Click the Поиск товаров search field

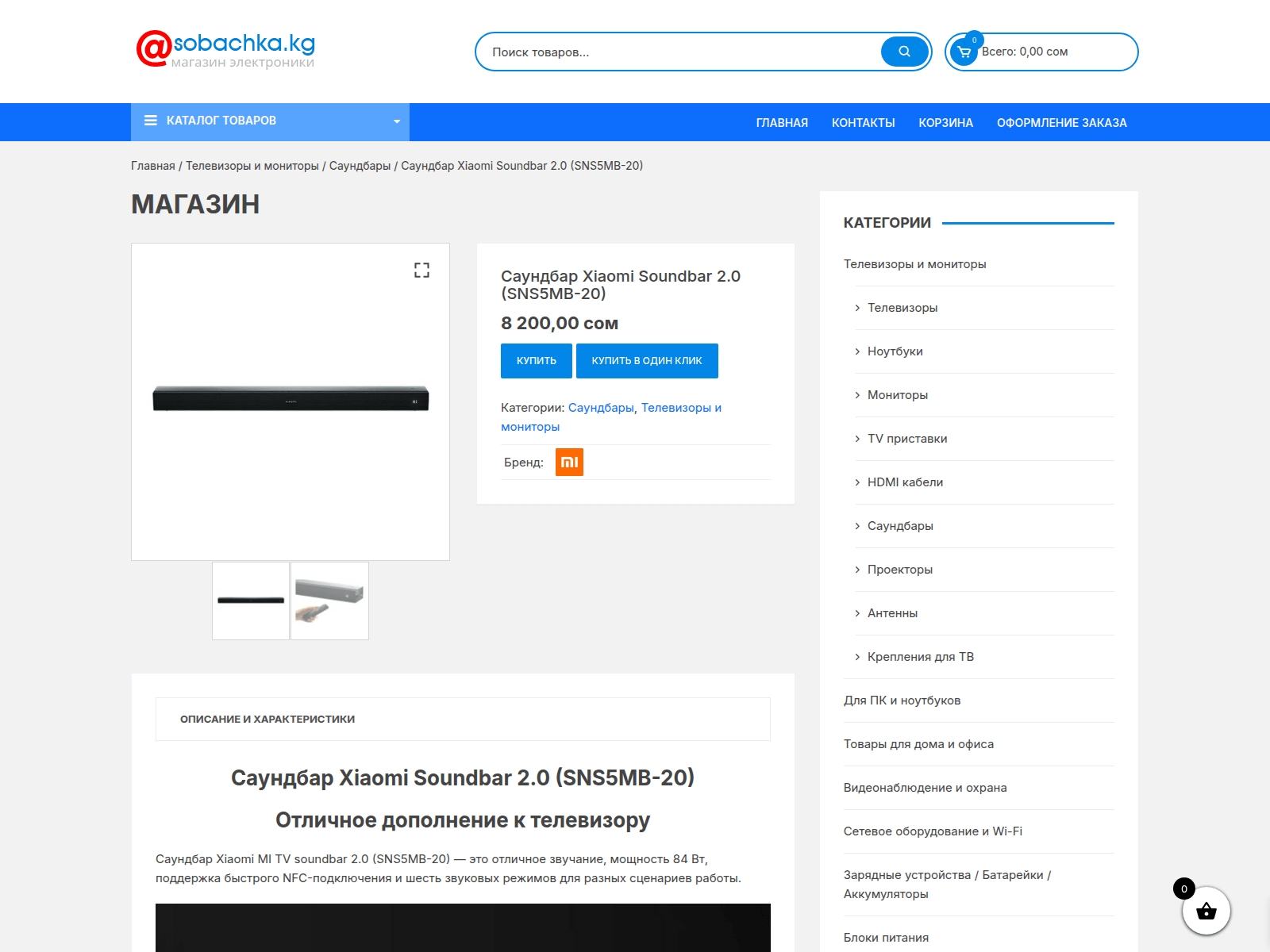point(683,52)
